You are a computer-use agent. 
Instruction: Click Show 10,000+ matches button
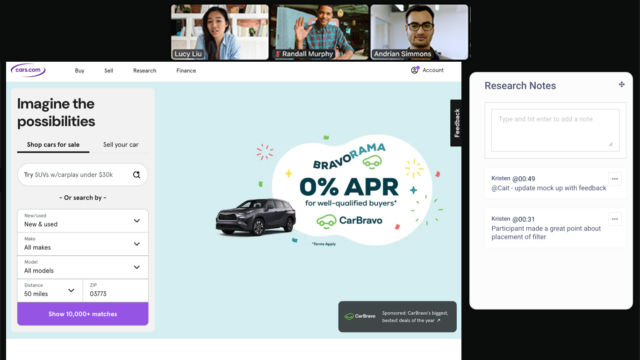[x=83, y=314]
